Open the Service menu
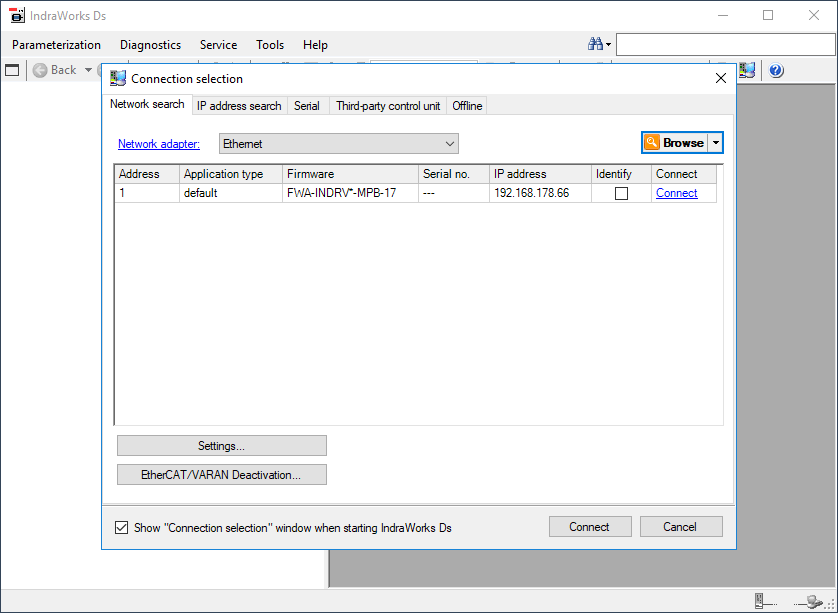 pyautogui.click(x=218, y=45)
